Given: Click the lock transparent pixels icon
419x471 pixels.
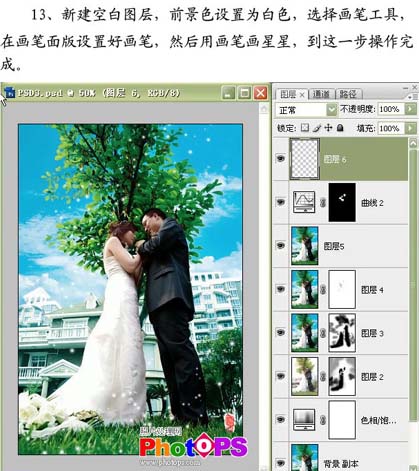Looking at the screenshot, I should (305, 128).
